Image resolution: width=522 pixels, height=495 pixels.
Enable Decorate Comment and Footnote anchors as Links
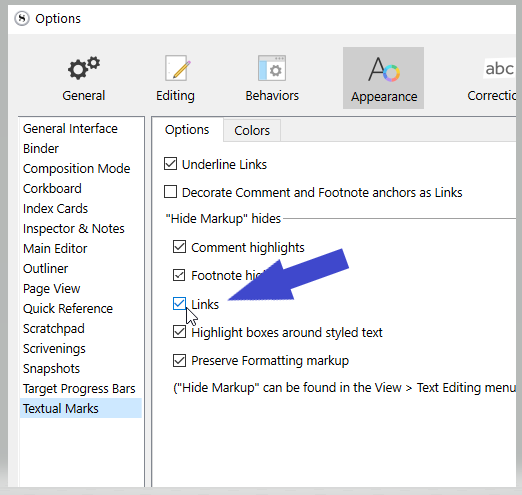[170, 192]
